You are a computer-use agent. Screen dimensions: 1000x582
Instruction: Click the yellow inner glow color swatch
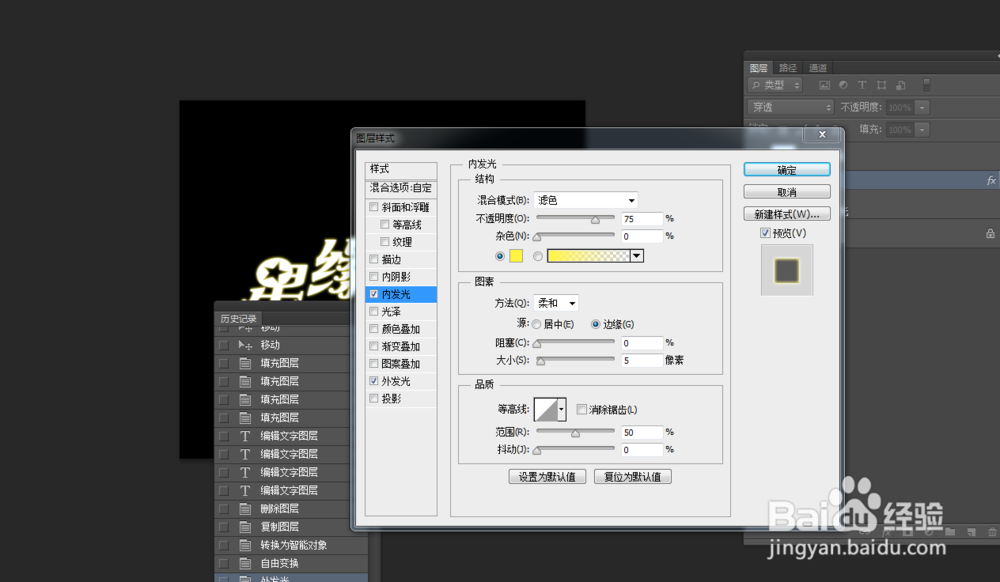[x=516, y=256]
